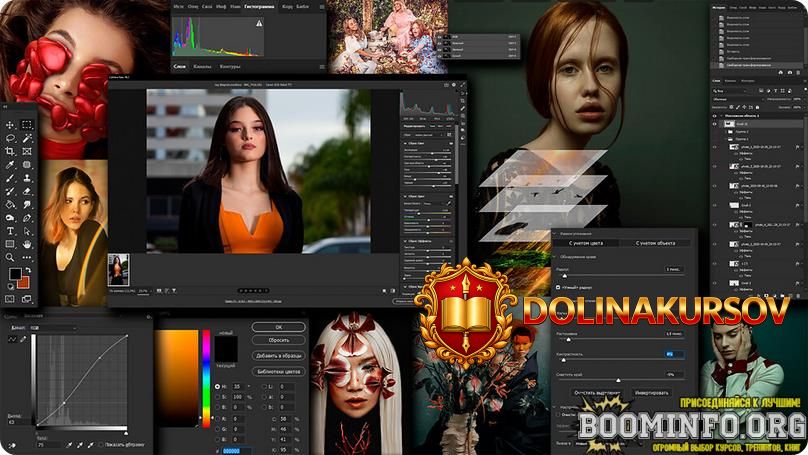Open the three-dots Edit Toolbar menu
Screen dimensions: 808x455
point(27,257)
